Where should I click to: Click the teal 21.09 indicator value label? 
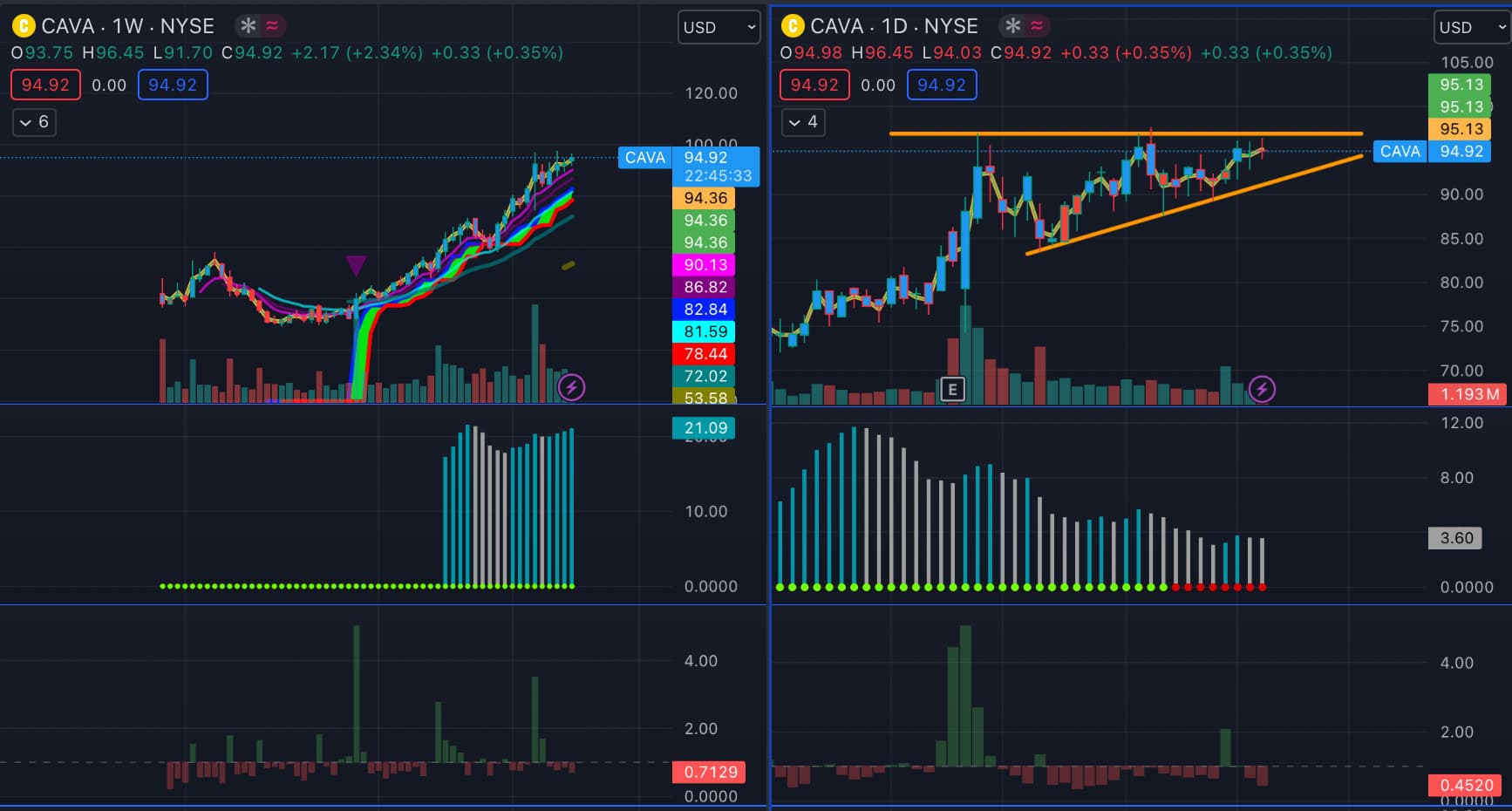pyautogui.click(x=705, y=428)
